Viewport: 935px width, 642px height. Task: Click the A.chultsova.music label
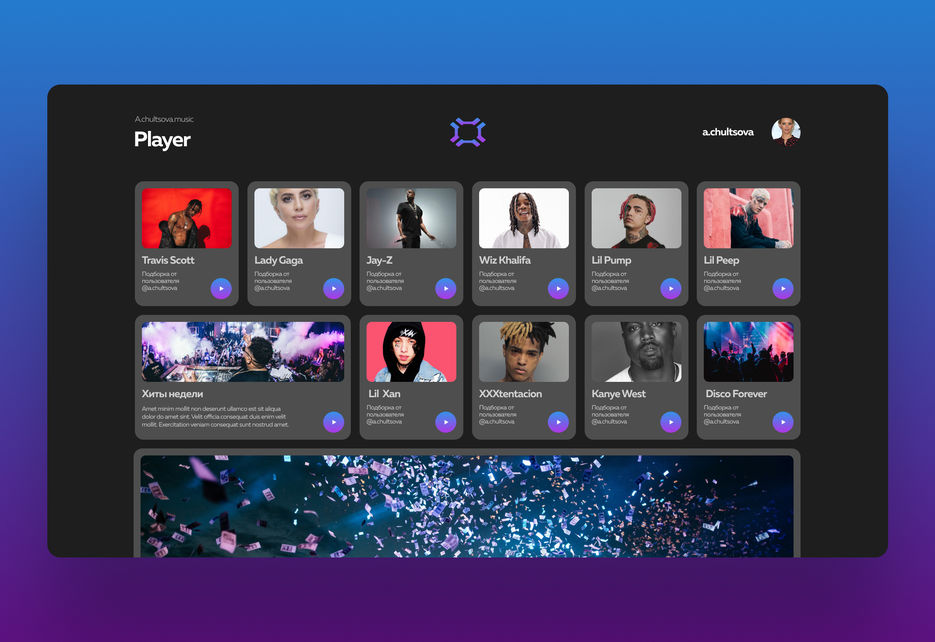(x=164, y=119)
